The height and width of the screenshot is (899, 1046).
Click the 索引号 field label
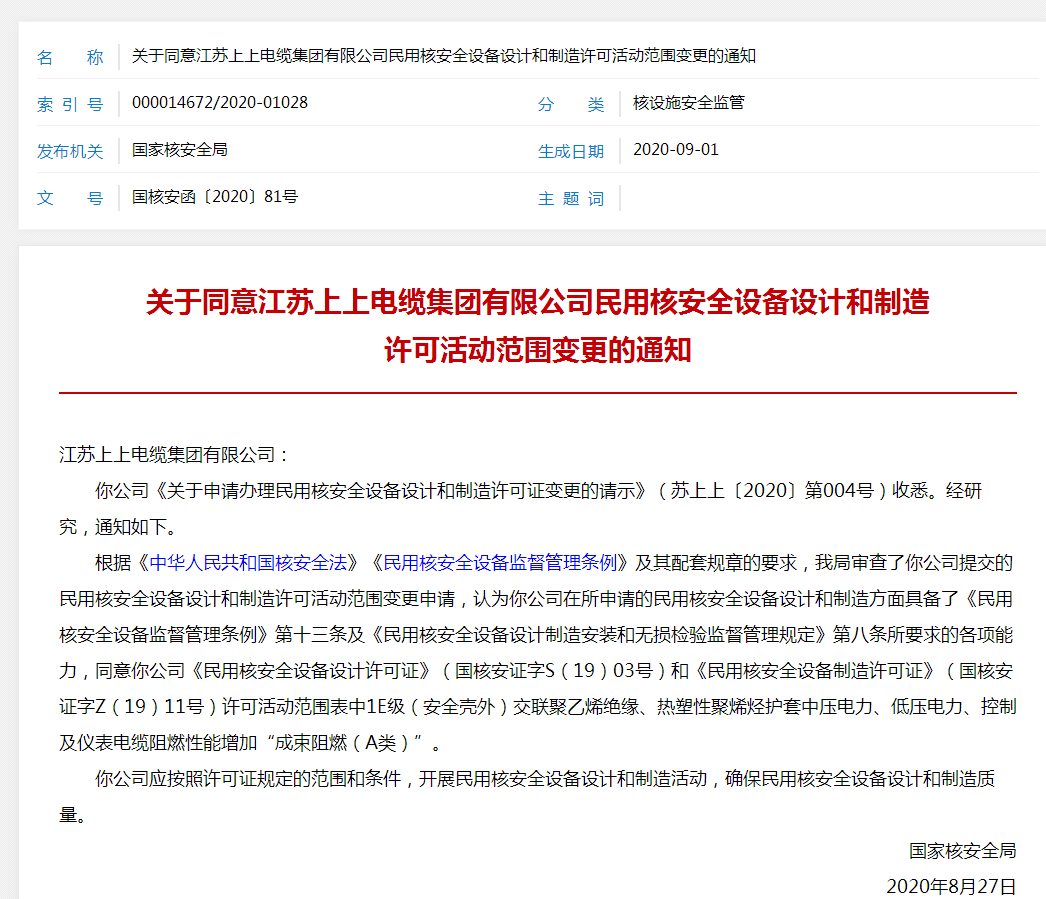click(70, 104)
